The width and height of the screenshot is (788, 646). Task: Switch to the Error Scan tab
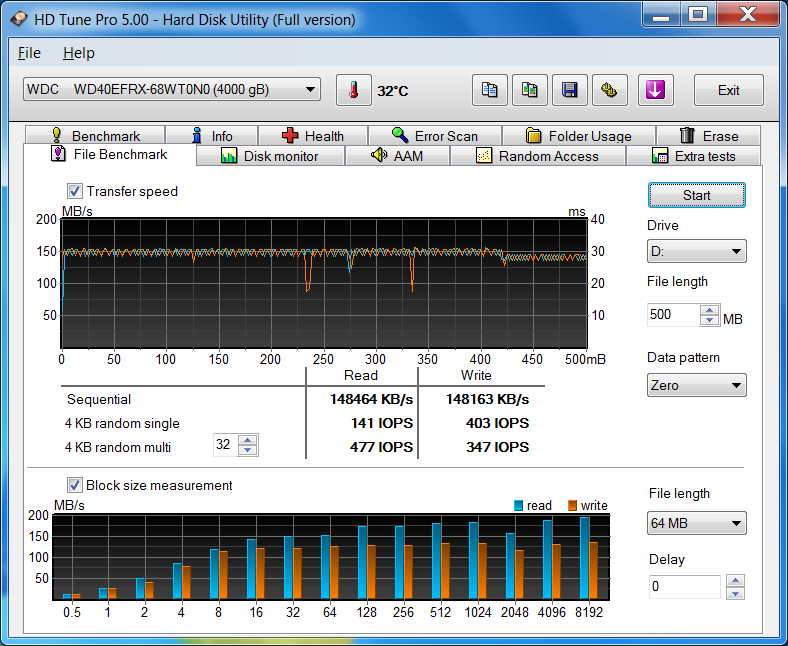pyautogui.click(x=434, y=136)
